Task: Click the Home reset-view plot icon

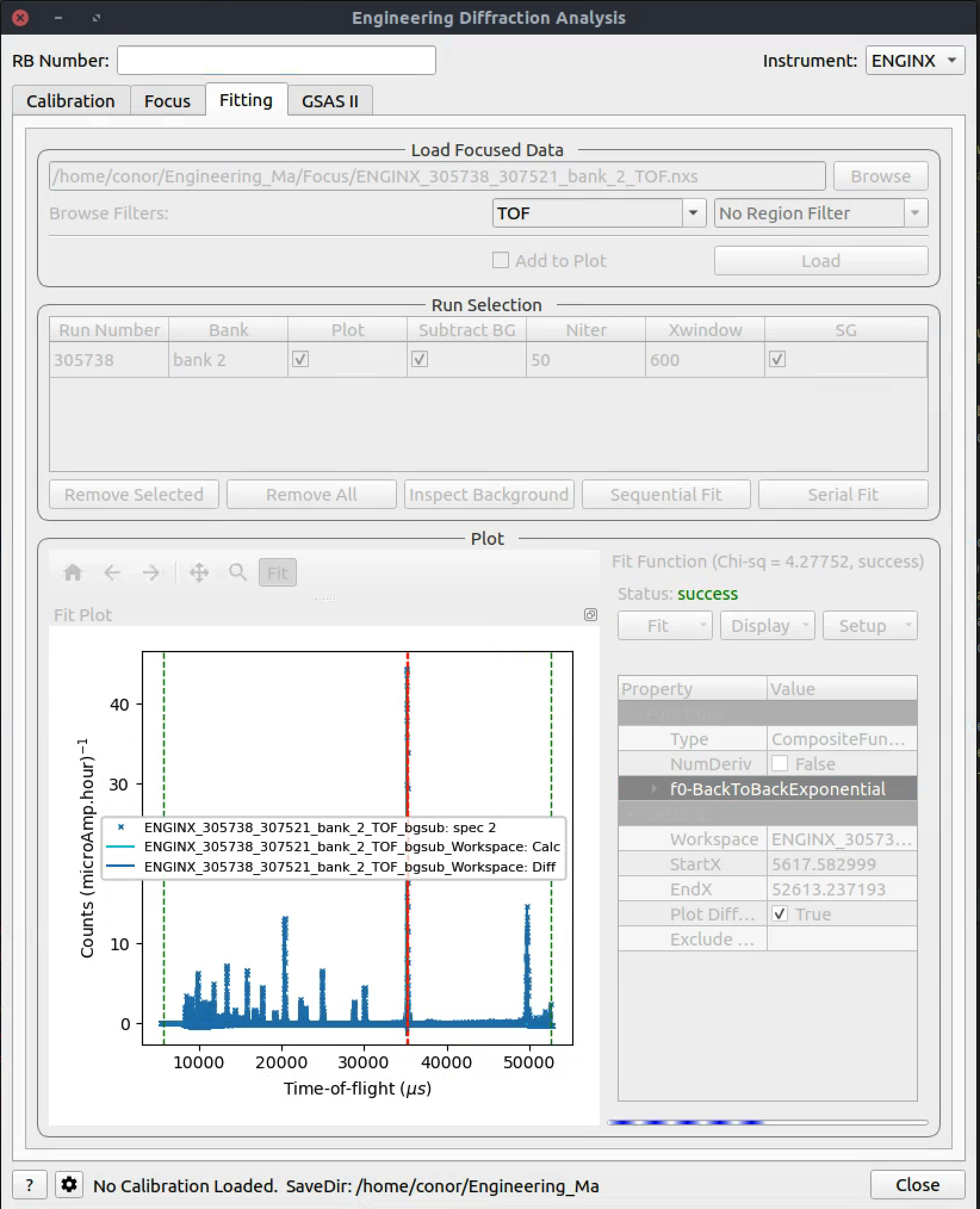Action: 73,573
